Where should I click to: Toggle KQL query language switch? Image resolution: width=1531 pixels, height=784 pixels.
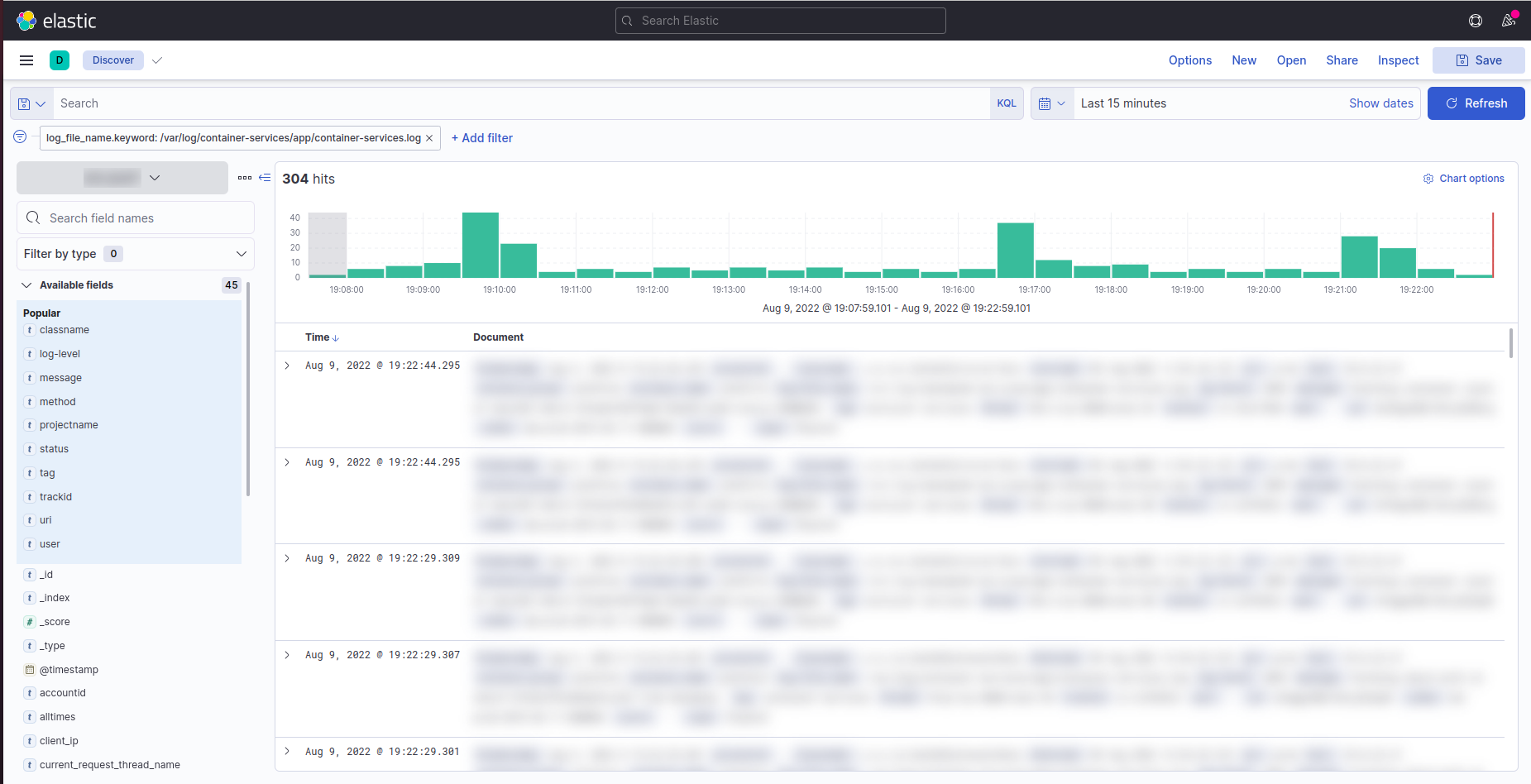1006,103
